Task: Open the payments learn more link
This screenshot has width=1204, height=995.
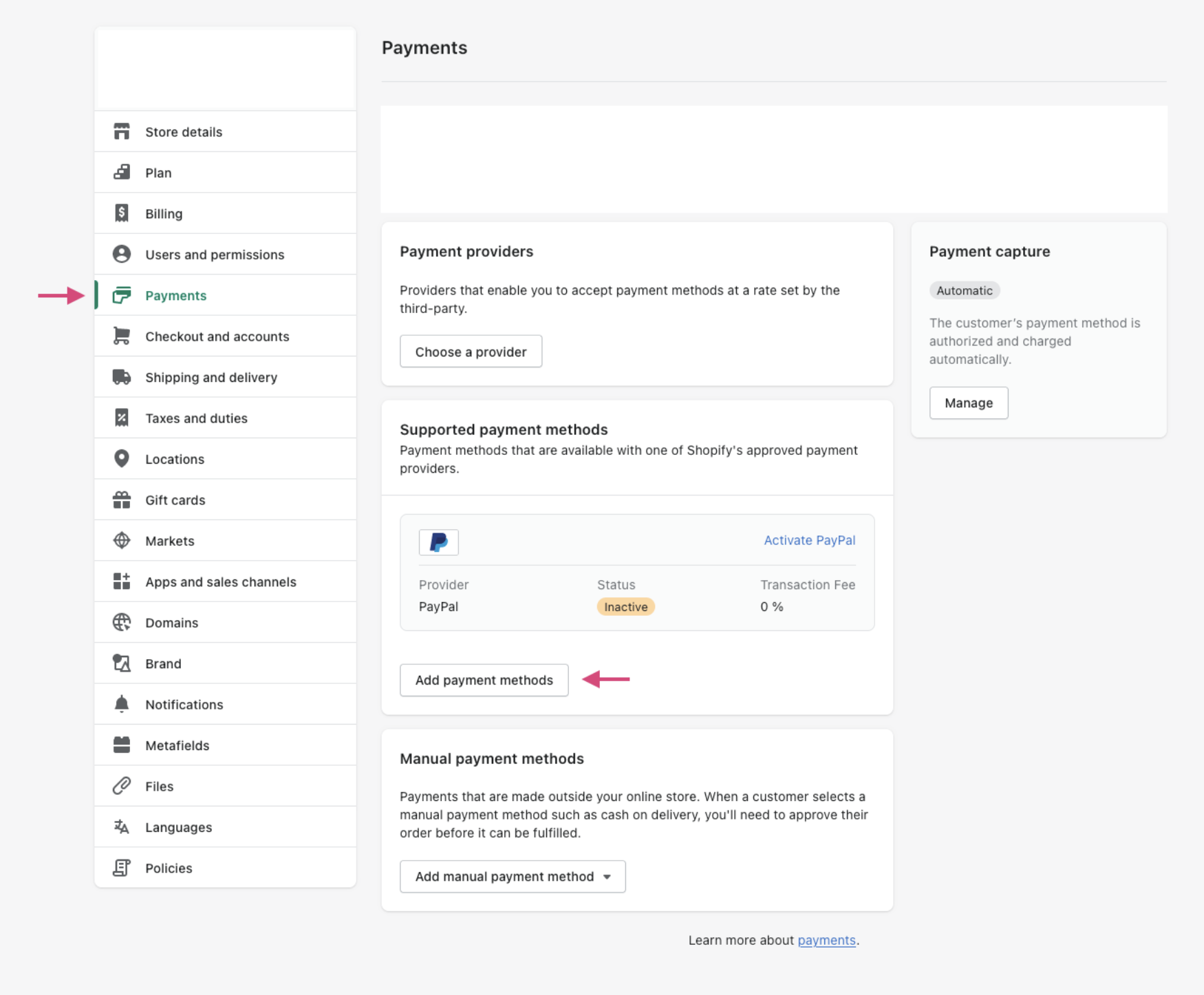Action: tap(826, 940)
